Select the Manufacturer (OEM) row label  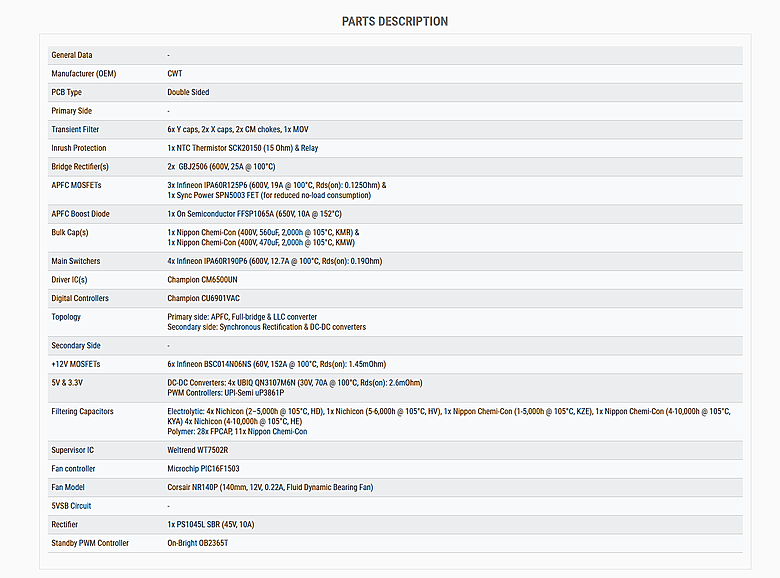point(84,74)
